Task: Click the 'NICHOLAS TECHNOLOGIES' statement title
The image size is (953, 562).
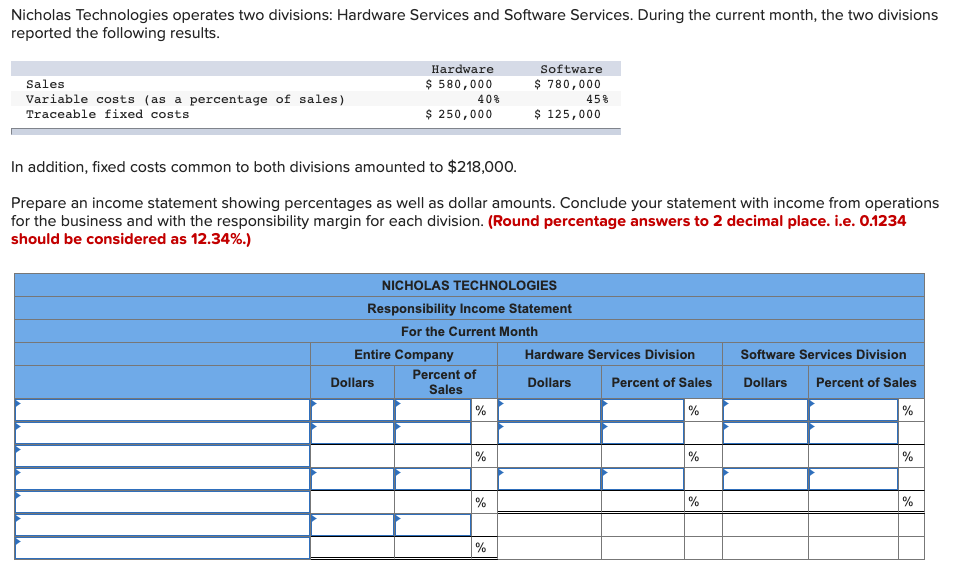Action: 469,285
